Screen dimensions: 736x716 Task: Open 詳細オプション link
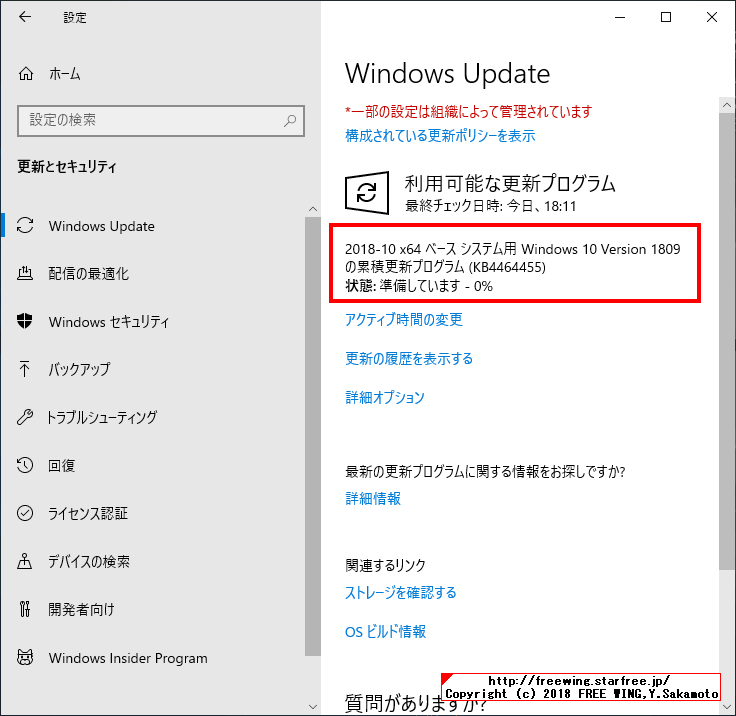click(x=384, y=398)
